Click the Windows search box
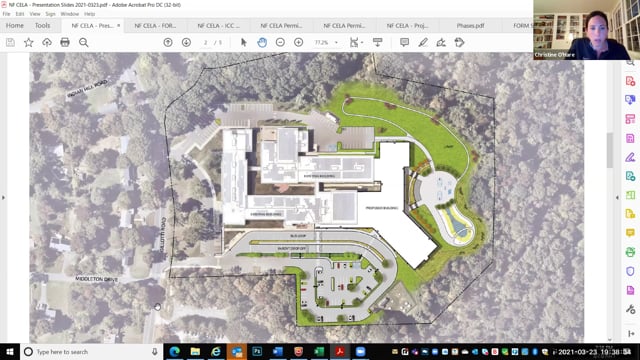Screen dimensions: 640x360 (x=92, y=351)
